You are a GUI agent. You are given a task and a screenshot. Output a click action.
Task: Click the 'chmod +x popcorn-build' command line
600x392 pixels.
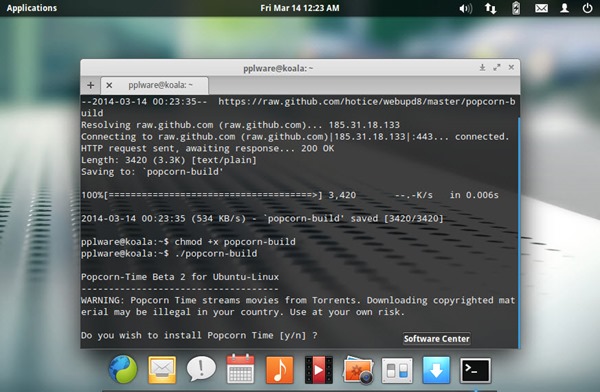[x=188, y=242]
